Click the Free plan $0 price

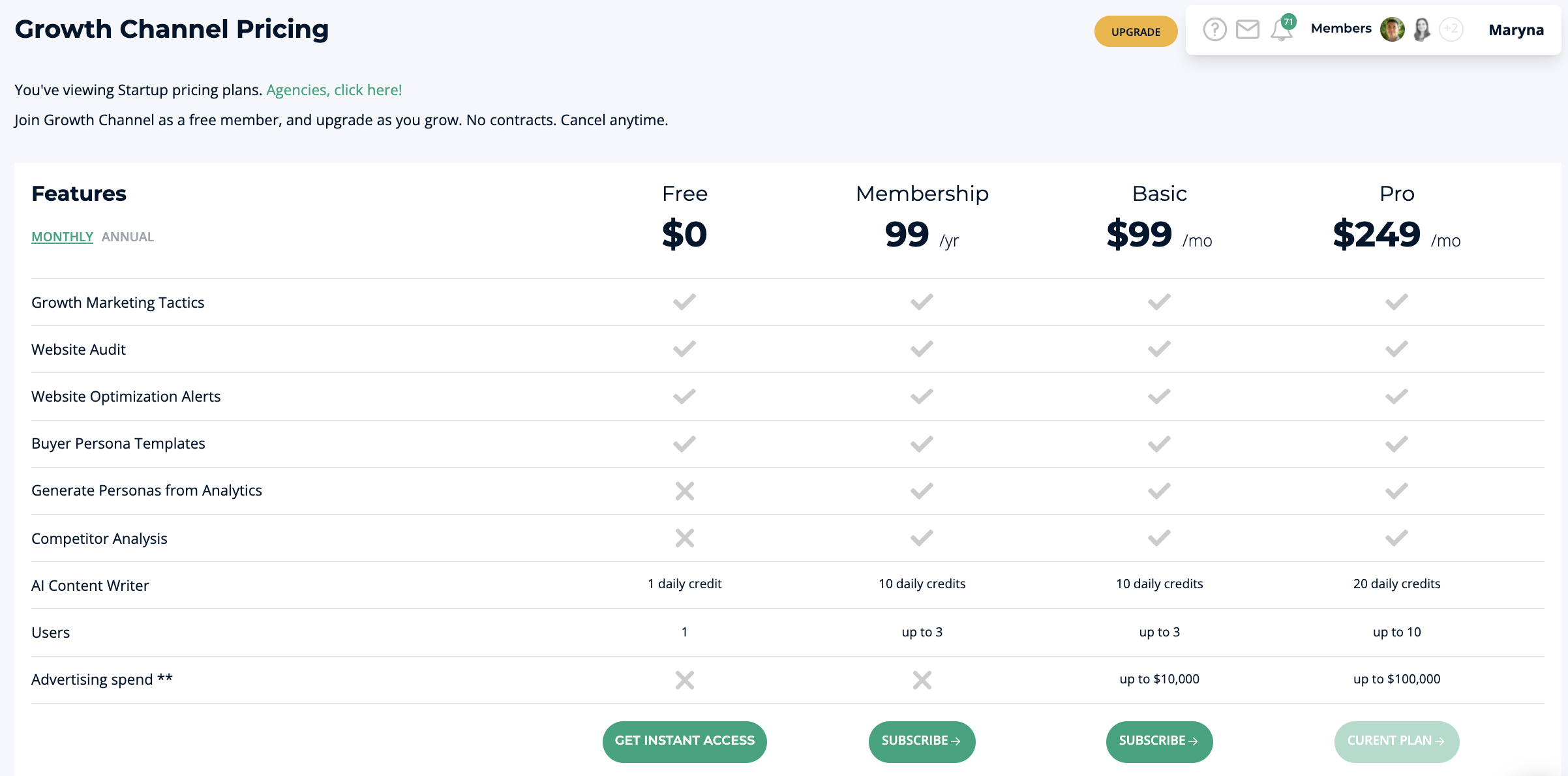(x=684, y=235)
